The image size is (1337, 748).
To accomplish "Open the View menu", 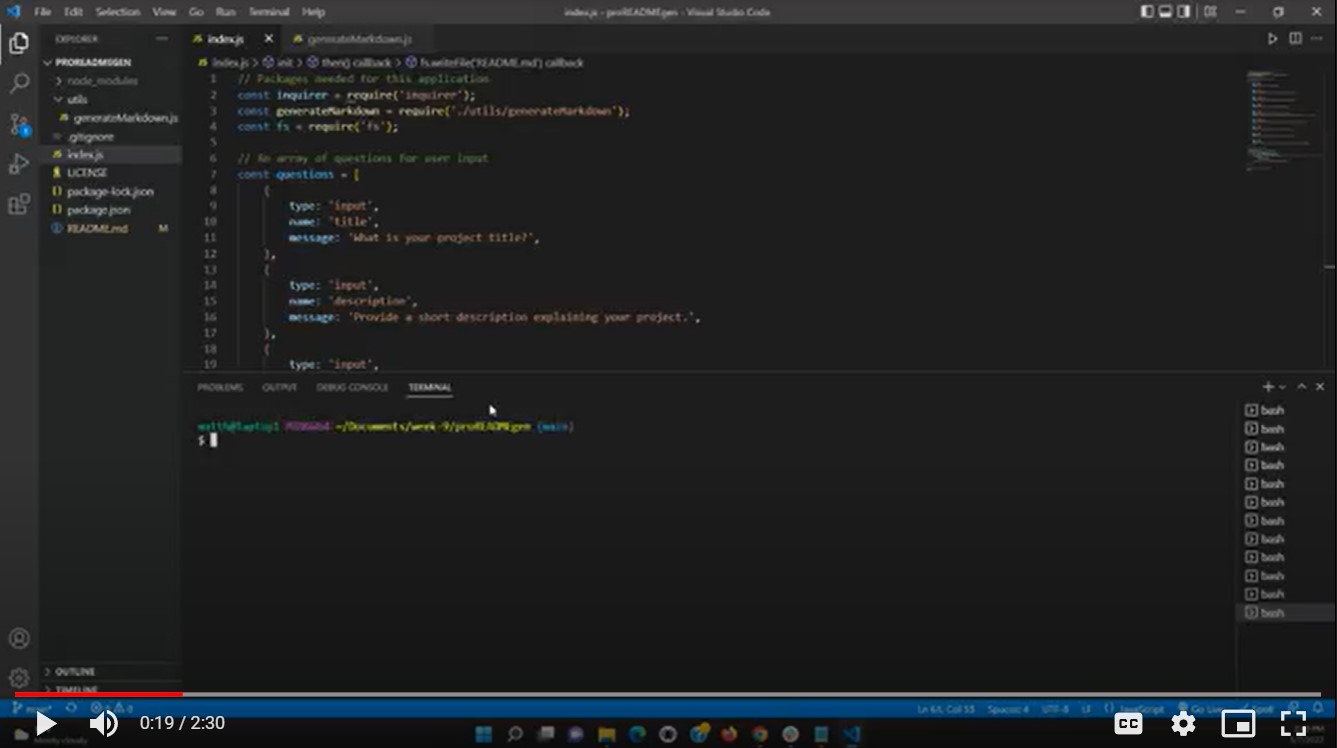I will coord(164,12).
